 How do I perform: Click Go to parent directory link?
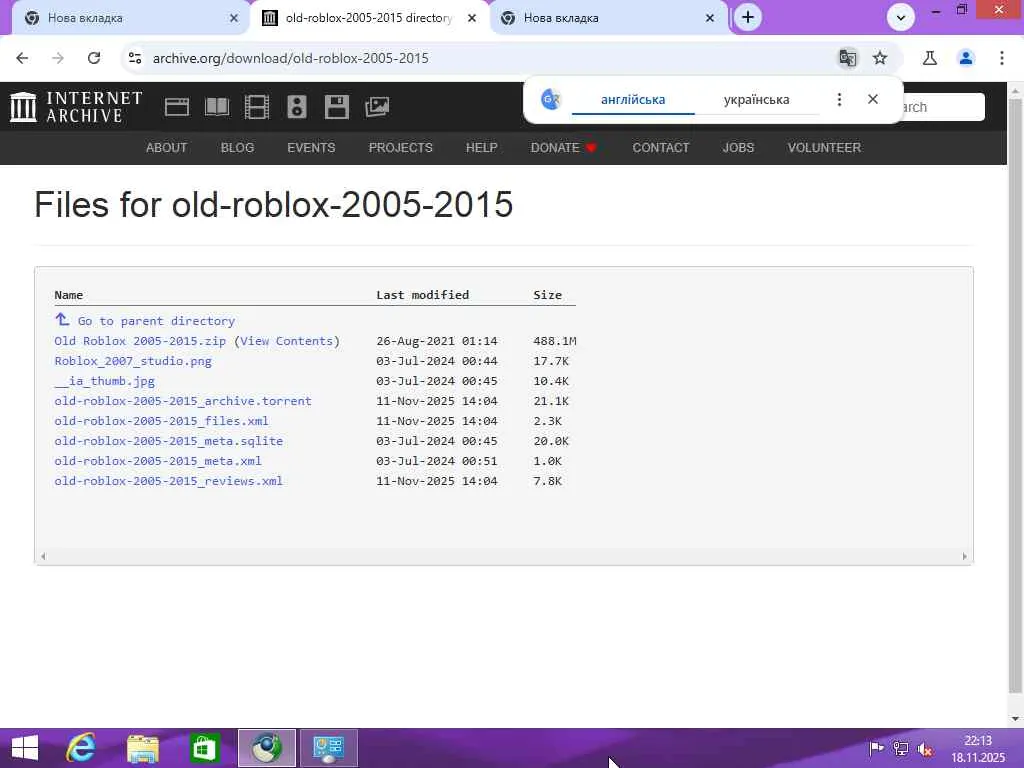click(156, 321)
